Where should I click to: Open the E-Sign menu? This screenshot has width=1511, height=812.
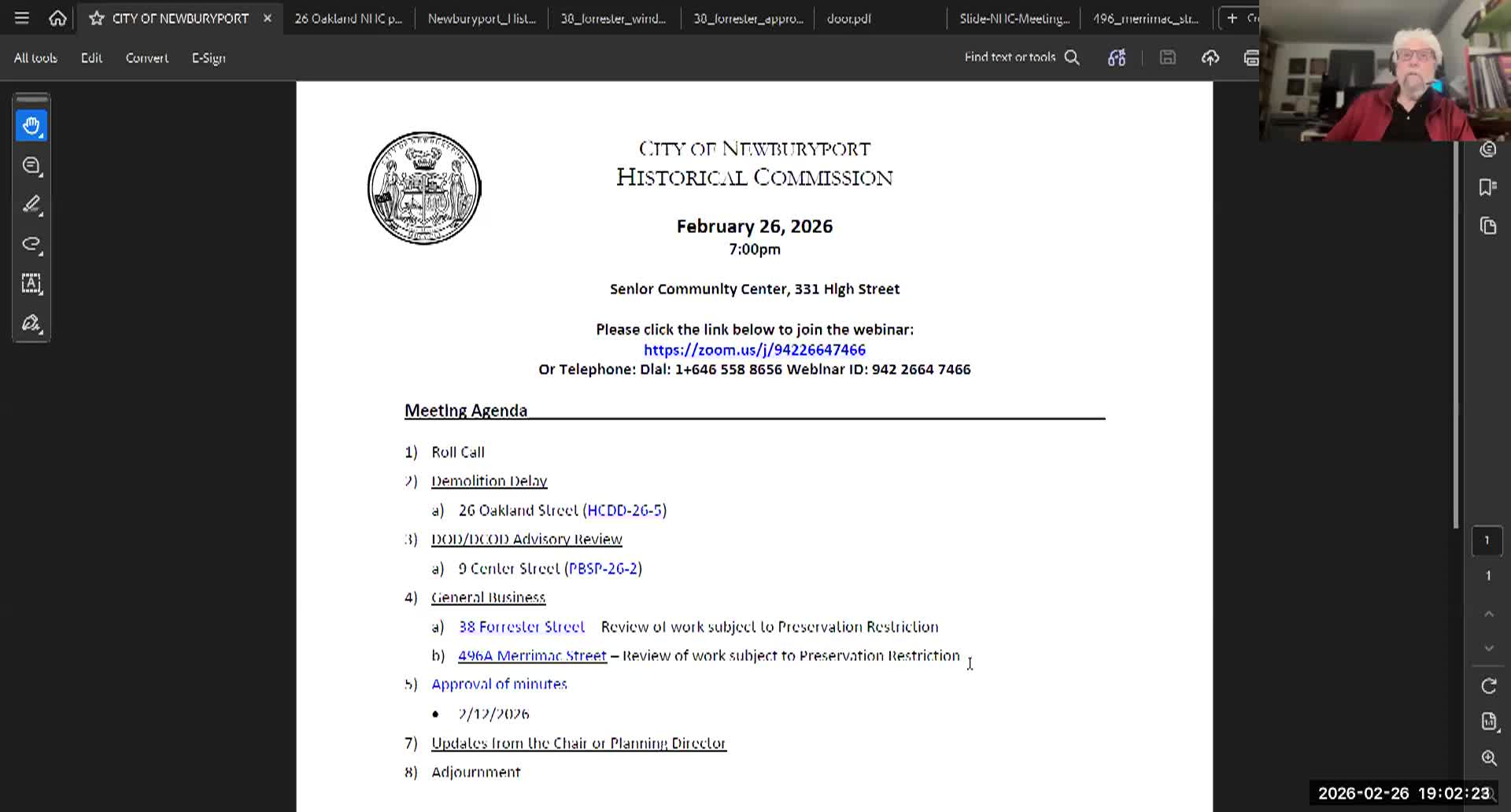(208, 57)
